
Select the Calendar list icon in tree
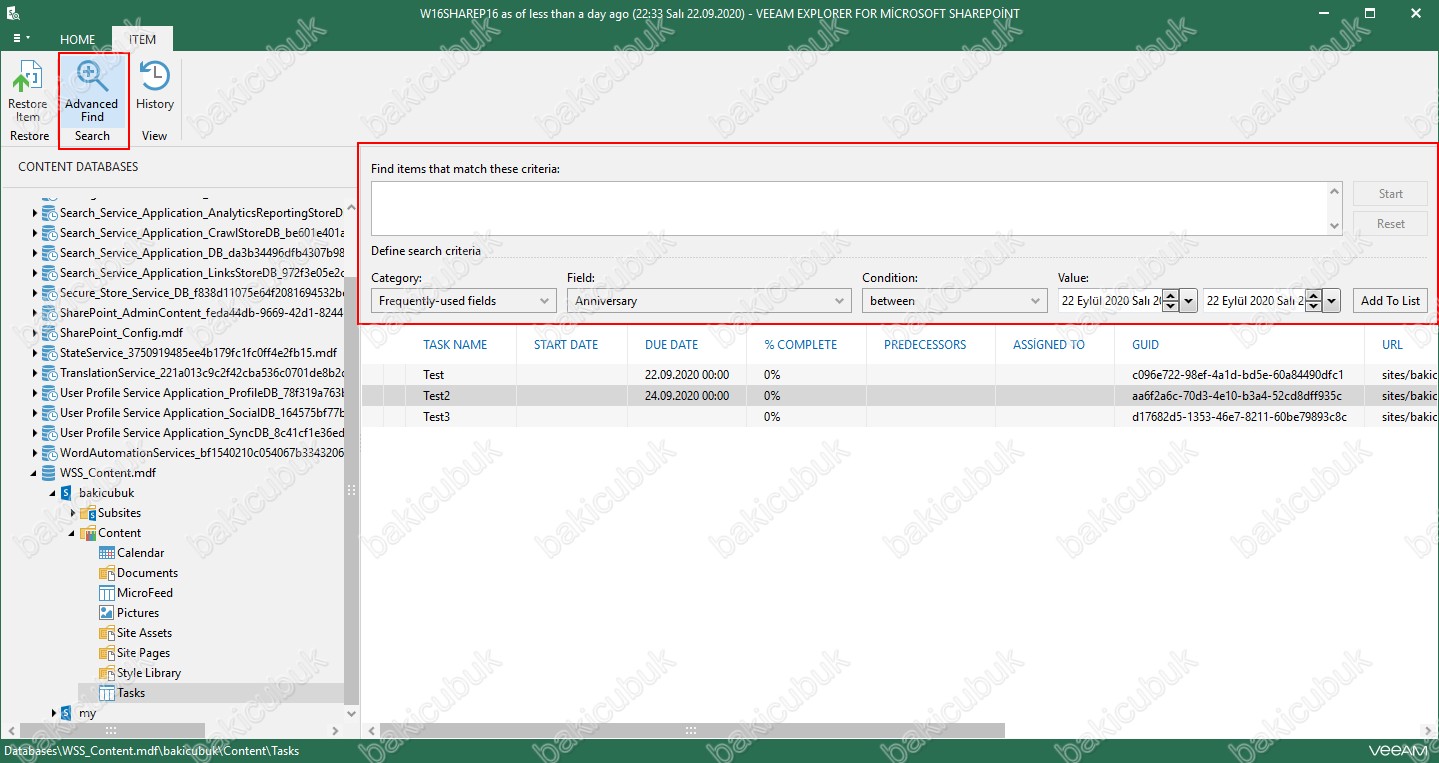pyautogui.click(x=107, y=553)
